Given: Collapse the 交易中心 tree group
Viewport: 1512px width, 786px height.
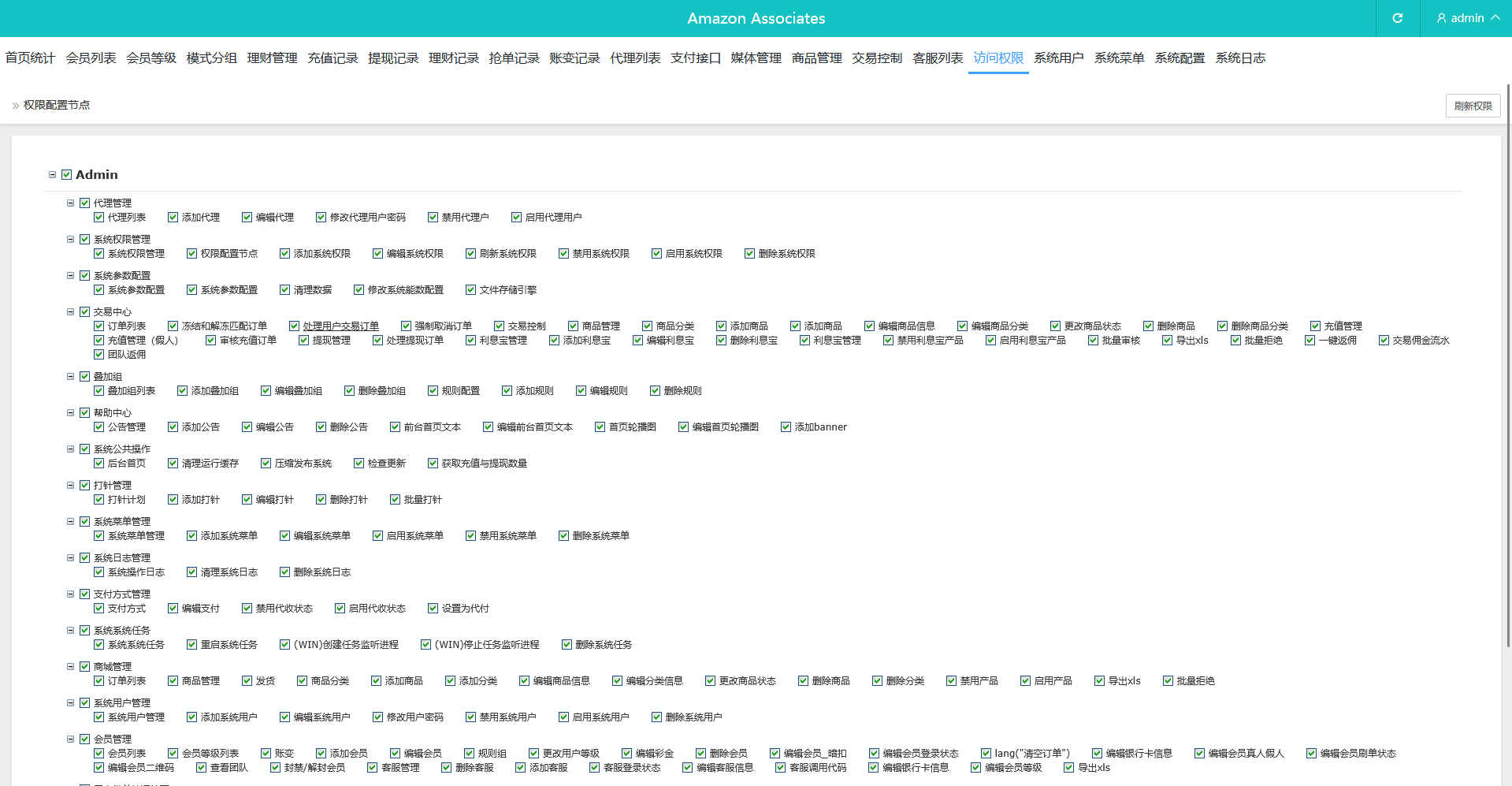Looking at the screenshot, I should point(70,312).
